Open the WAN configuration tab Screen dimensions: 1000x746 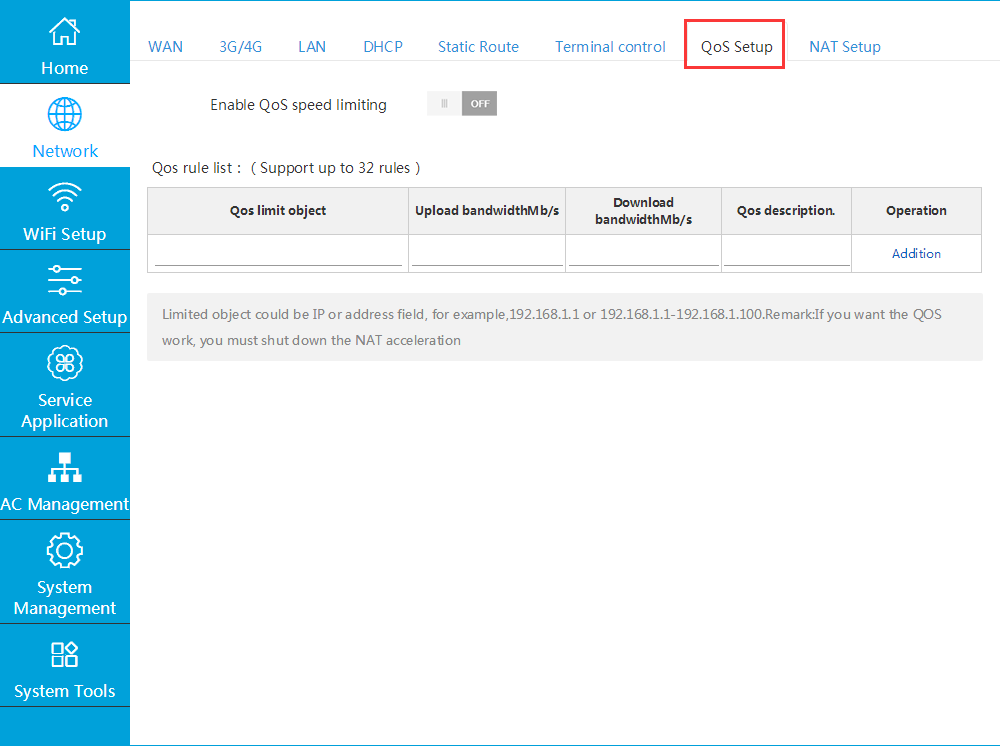(x=165, y=46)
